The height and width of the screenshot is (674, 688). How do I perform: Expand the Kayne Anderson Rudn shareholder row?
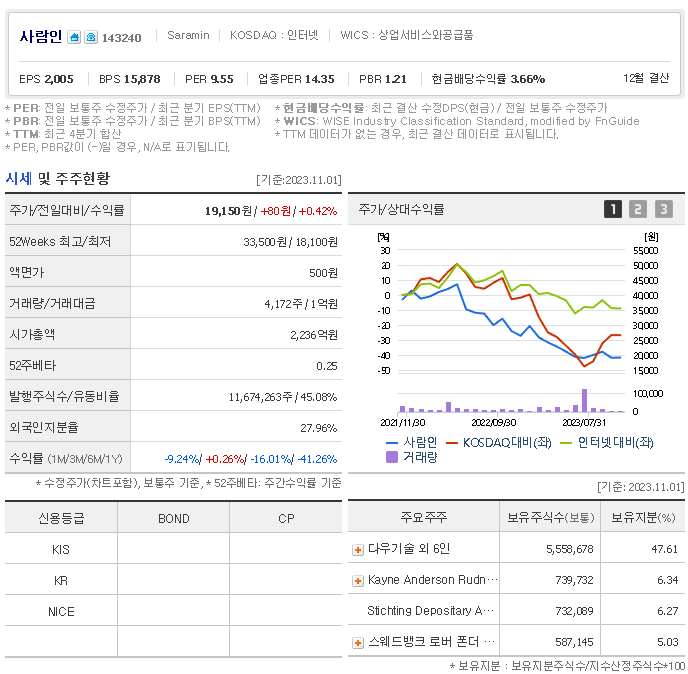click(358, 581)
